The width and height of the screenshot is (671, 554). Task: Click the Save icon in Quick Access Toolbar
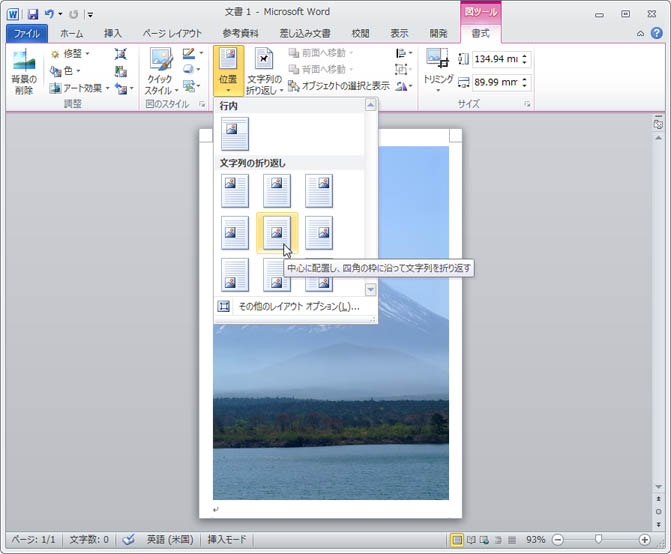(33, 14)
